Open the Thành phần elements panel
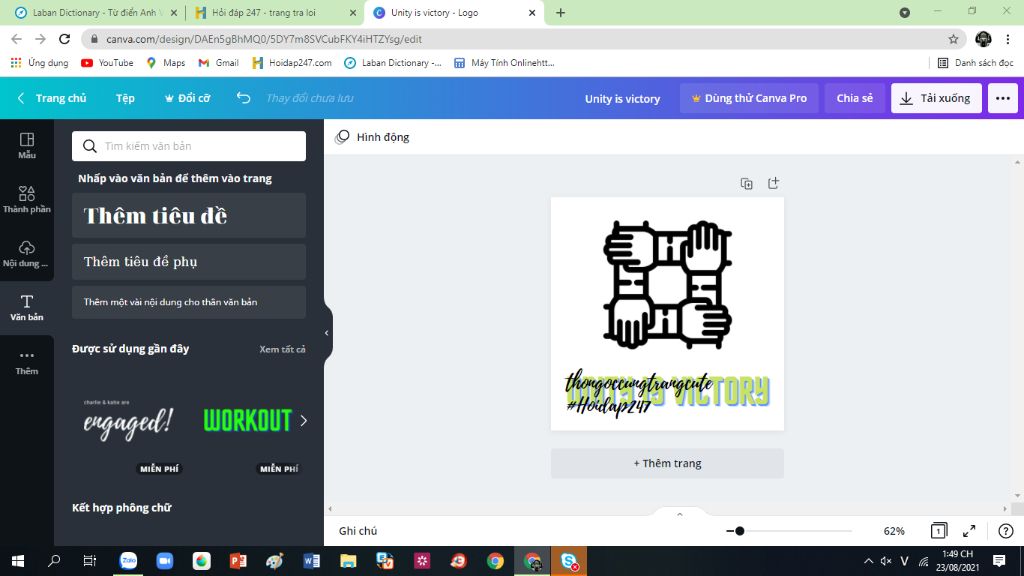 click(x=27, y=199)
